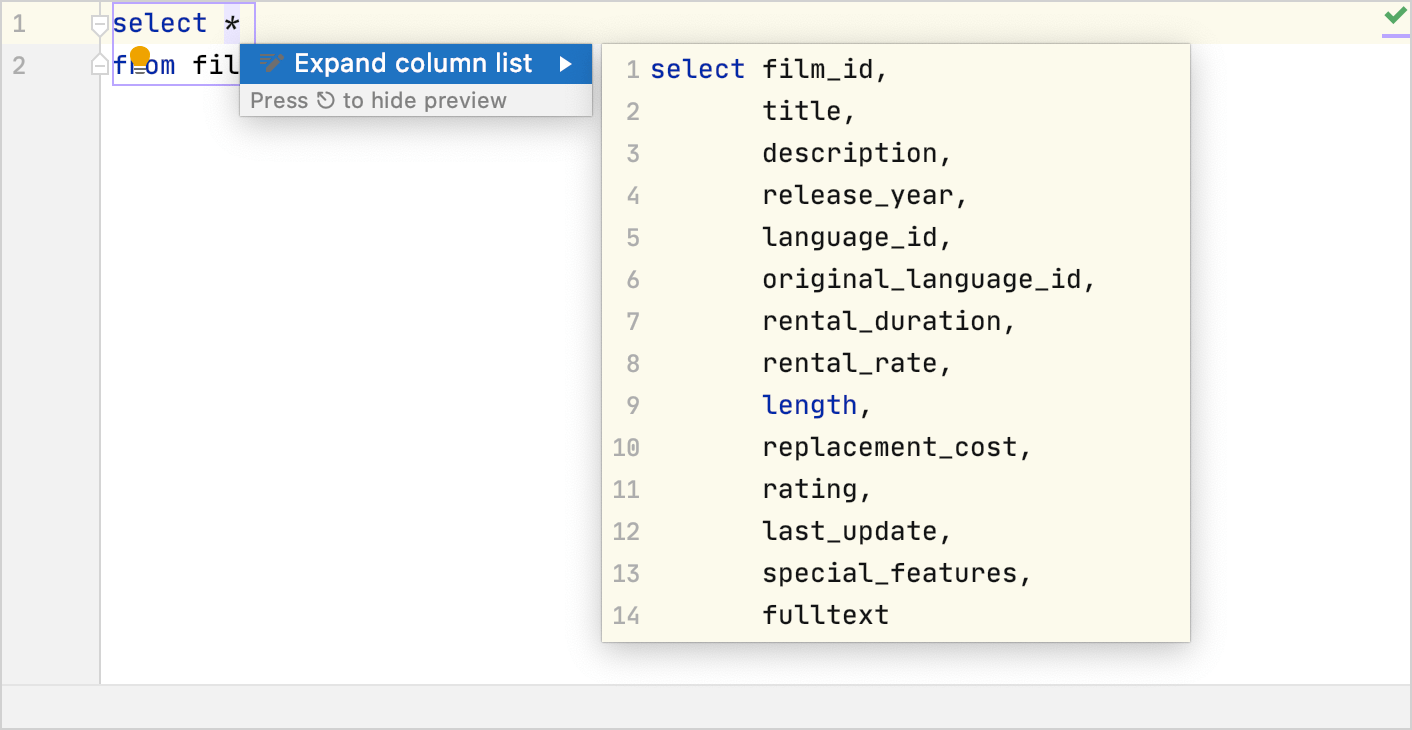
Task: Click the replacement_cost preview line
Action: point(889,447)
